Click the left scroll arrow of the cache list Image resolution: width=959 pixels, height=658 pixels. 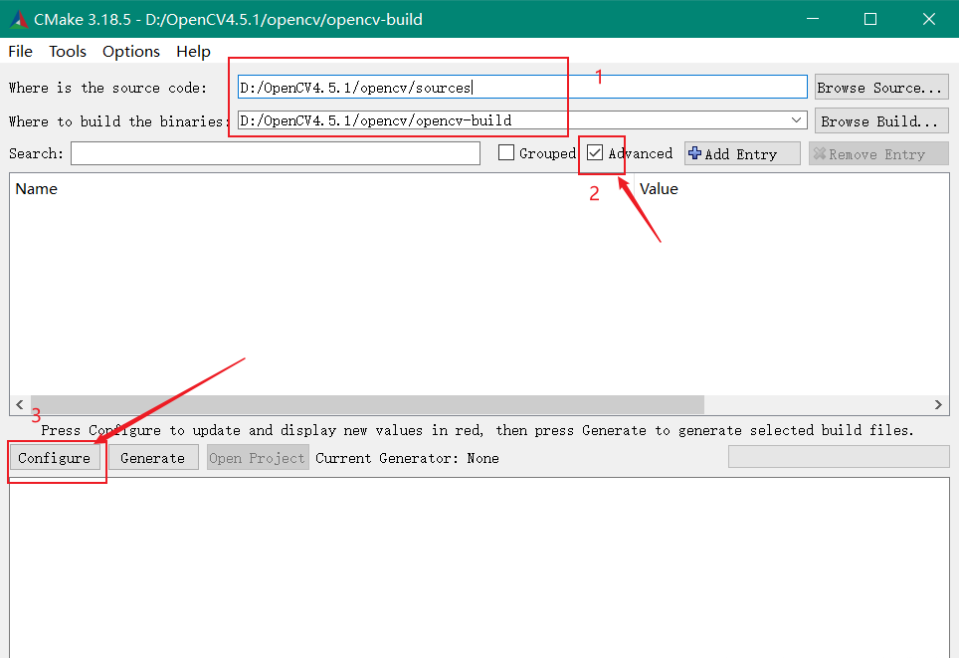click(20, 404)
